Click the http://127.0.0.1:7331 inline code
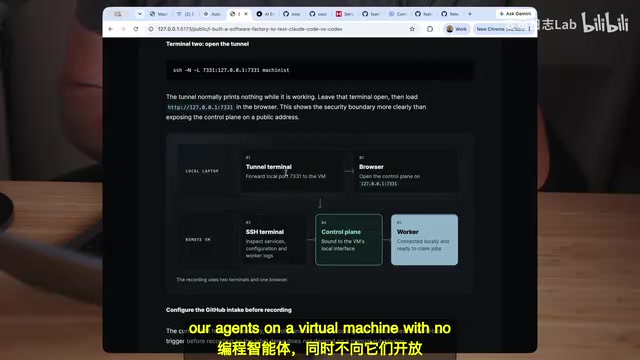The height and width of the screenshot is (360, 640). [200, 107]
